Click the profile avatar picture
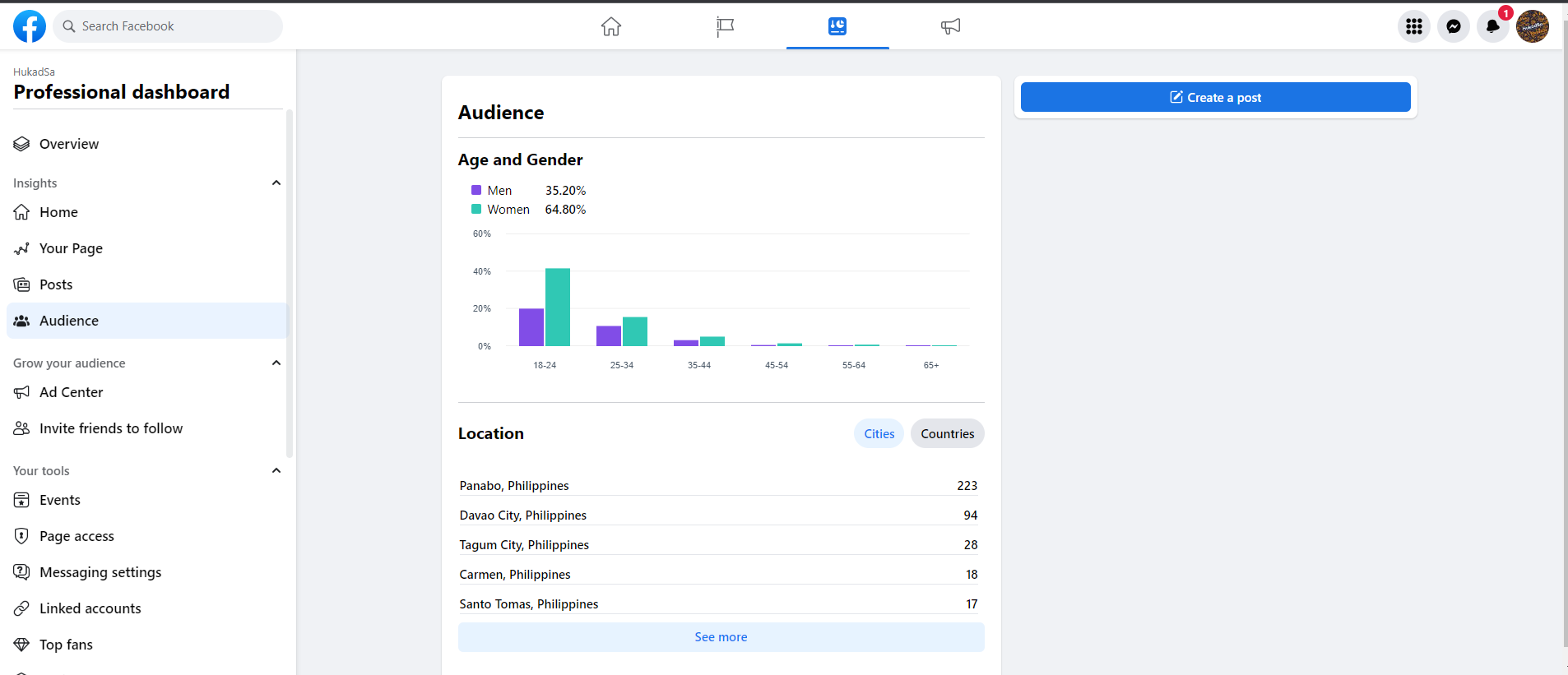The height and width of the screenshot is (675, 1568). point(1532,26)
